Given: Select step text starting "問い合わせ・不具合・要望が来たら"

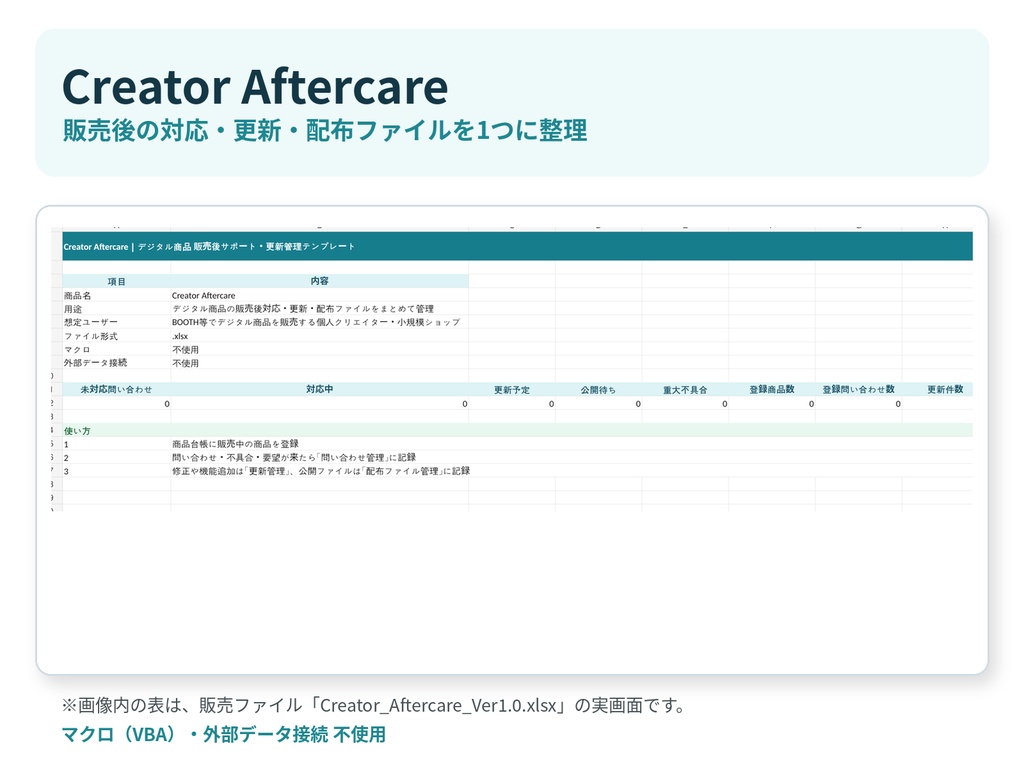Looking at the screenshot, I should point(294,458).
